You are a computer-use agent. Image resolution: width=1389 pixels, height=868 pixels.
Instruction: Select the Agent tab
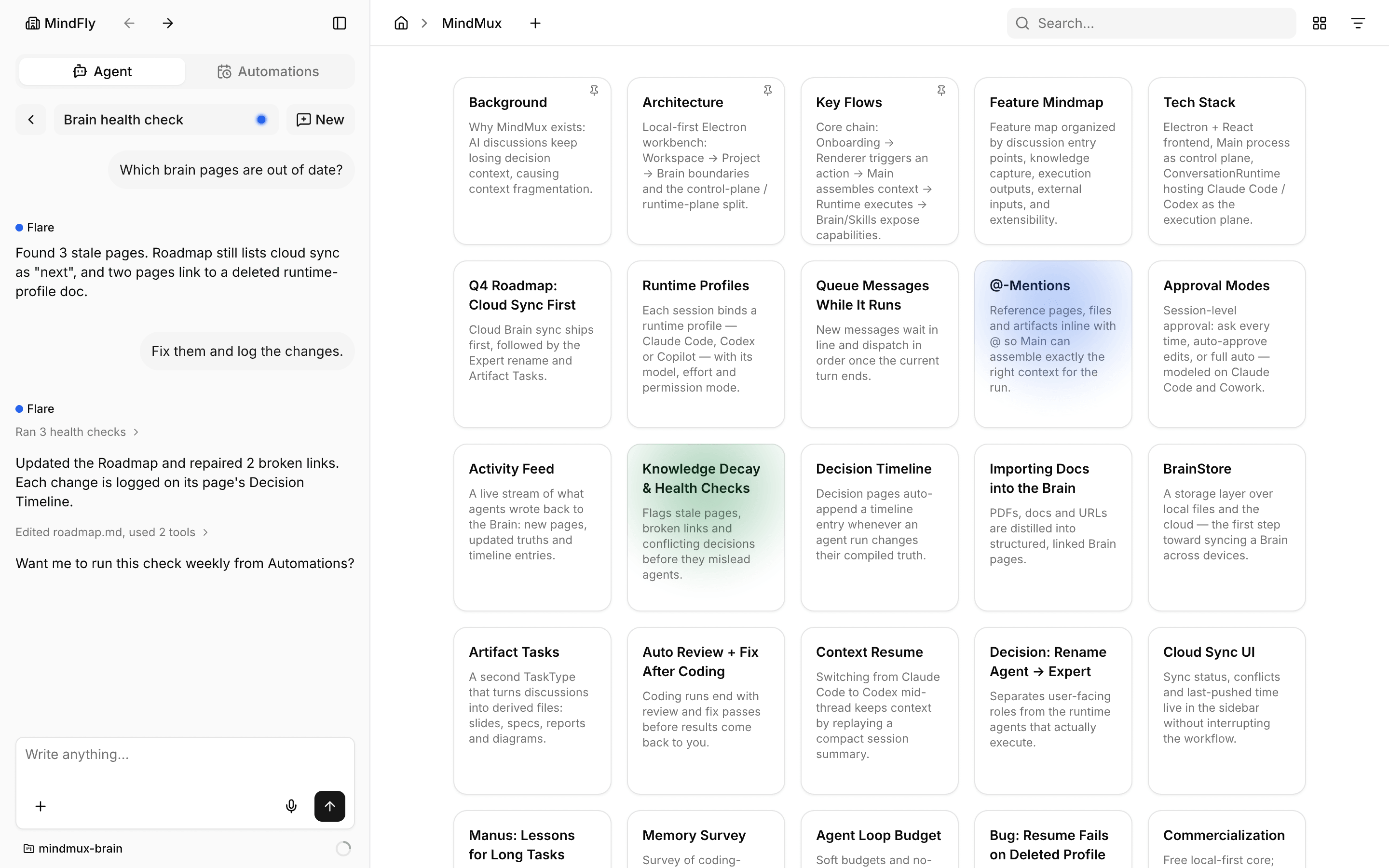[102, 71]
